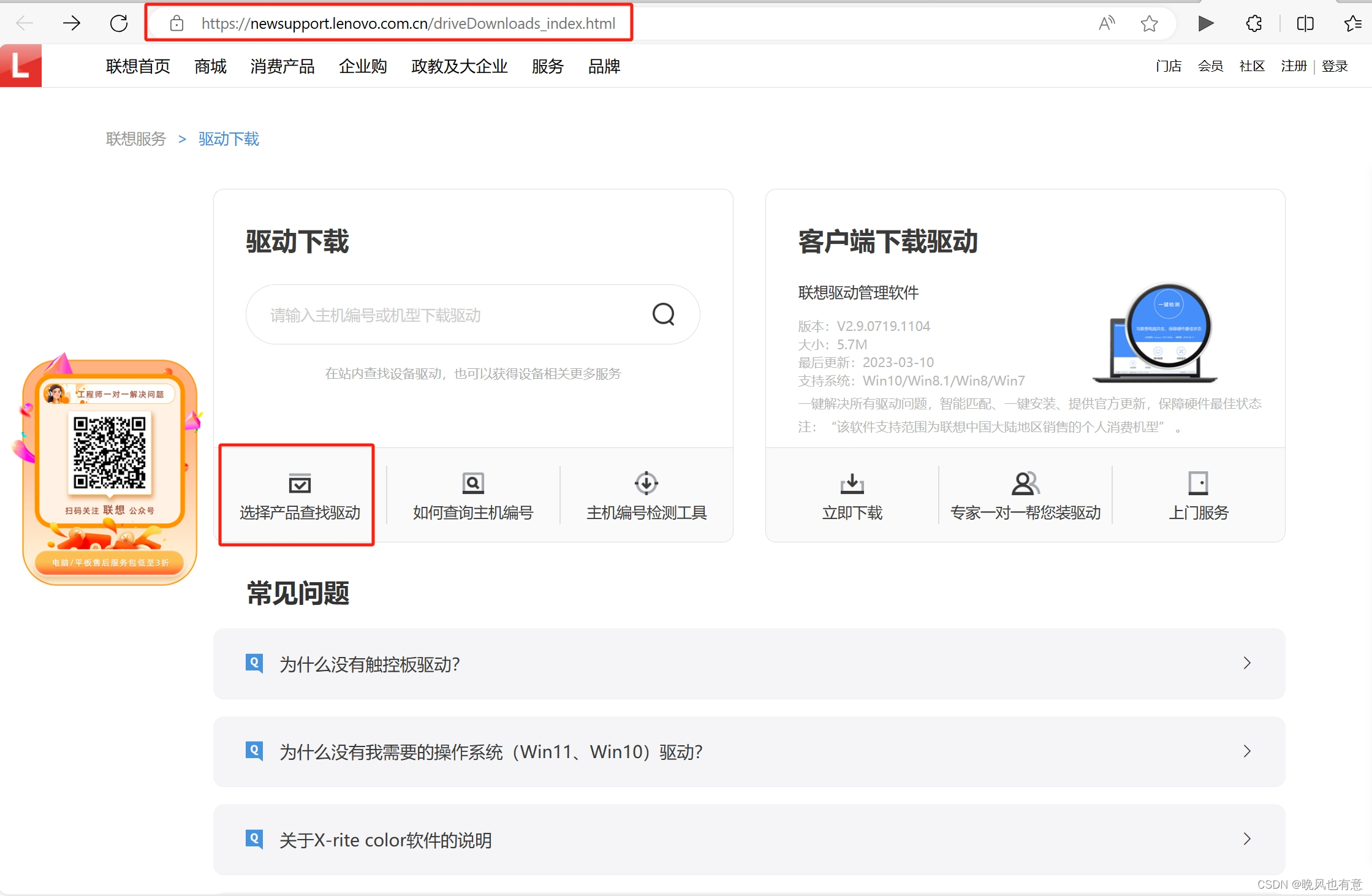Click 联想服务 breadcrumb link
Viewport: 1372px width, 896px height.
coord(136,139)
